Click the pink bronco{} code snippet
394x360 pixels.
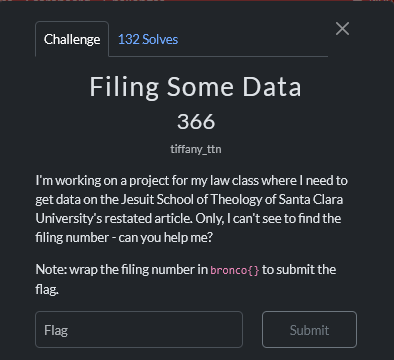coord(235,270)
